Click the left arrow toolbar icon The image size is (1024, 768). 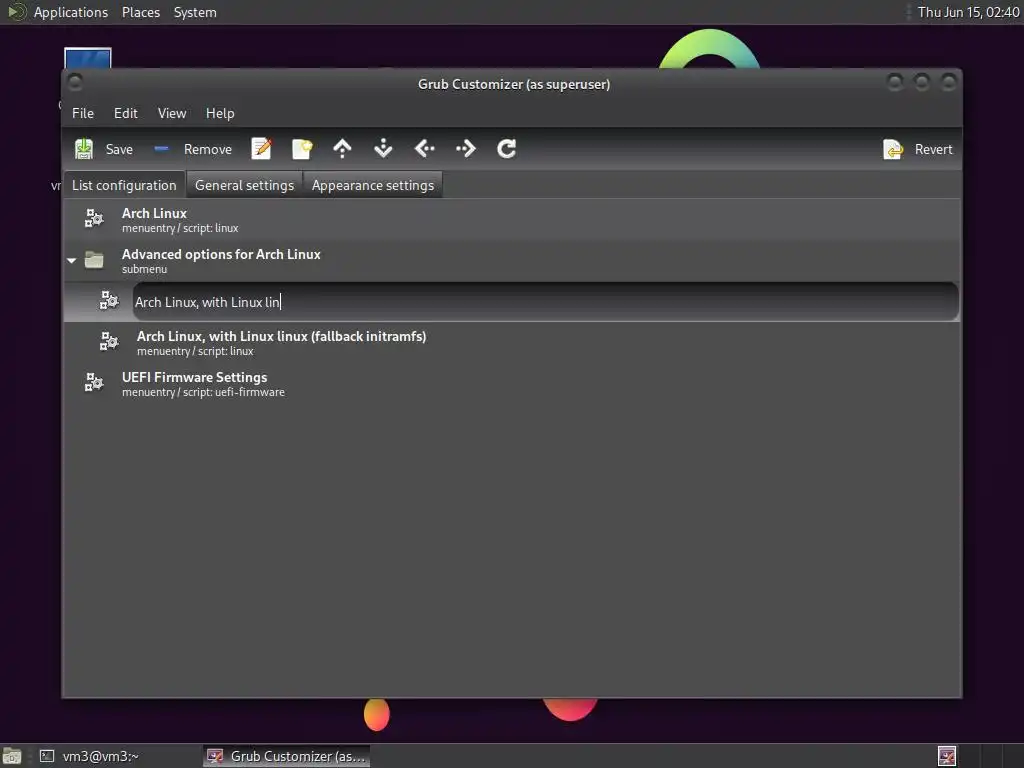(424, 149)
